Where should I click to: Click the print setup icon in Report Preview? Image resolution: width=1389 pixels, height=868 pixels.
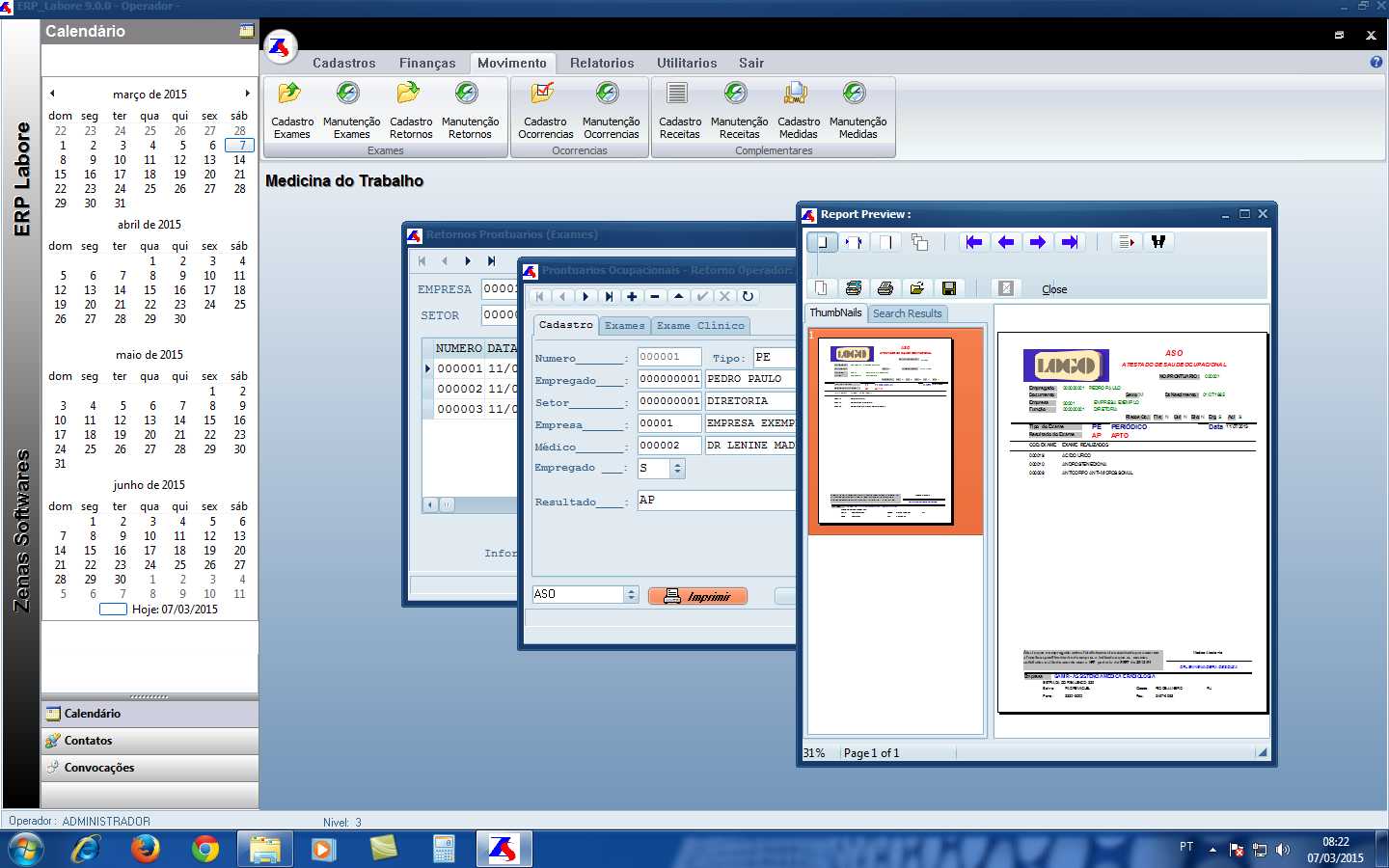(x=853, y=287)
